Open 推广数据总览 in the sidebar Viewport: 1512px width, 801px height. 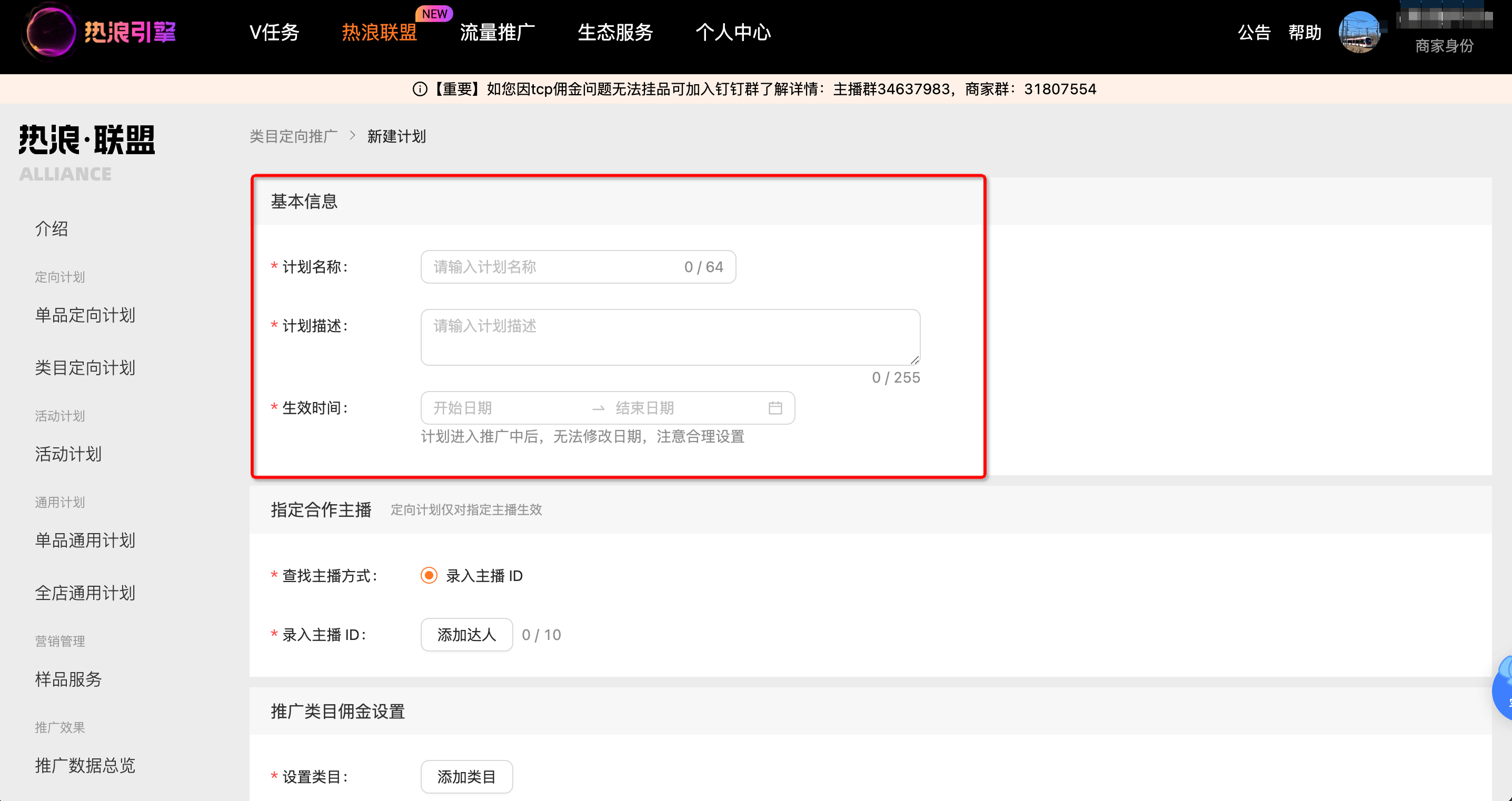[85, 766]
